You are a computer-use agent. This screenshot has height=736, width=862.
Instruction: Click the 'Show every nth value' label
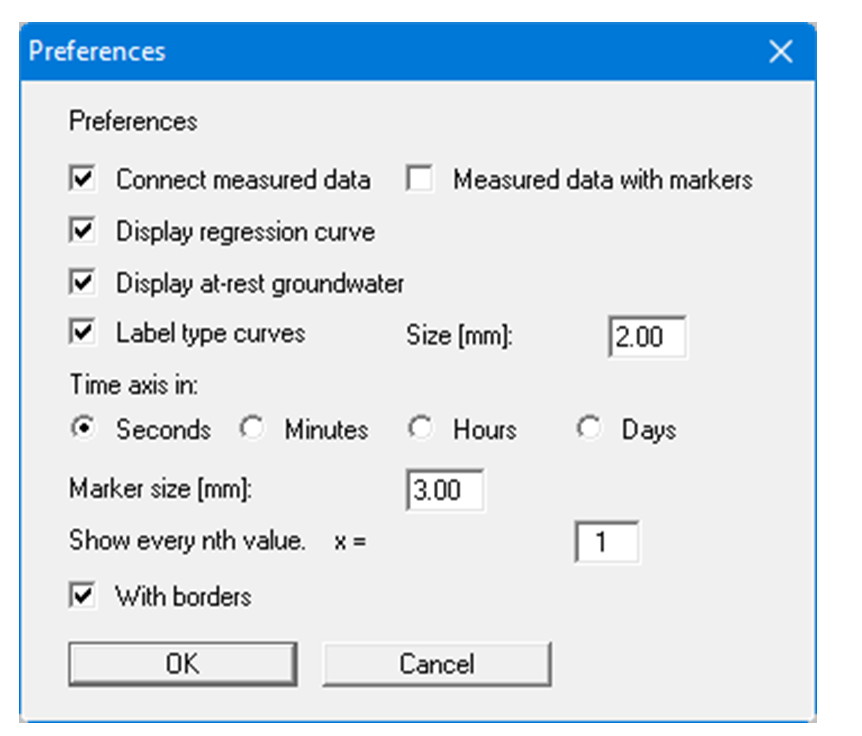point(186,541)
